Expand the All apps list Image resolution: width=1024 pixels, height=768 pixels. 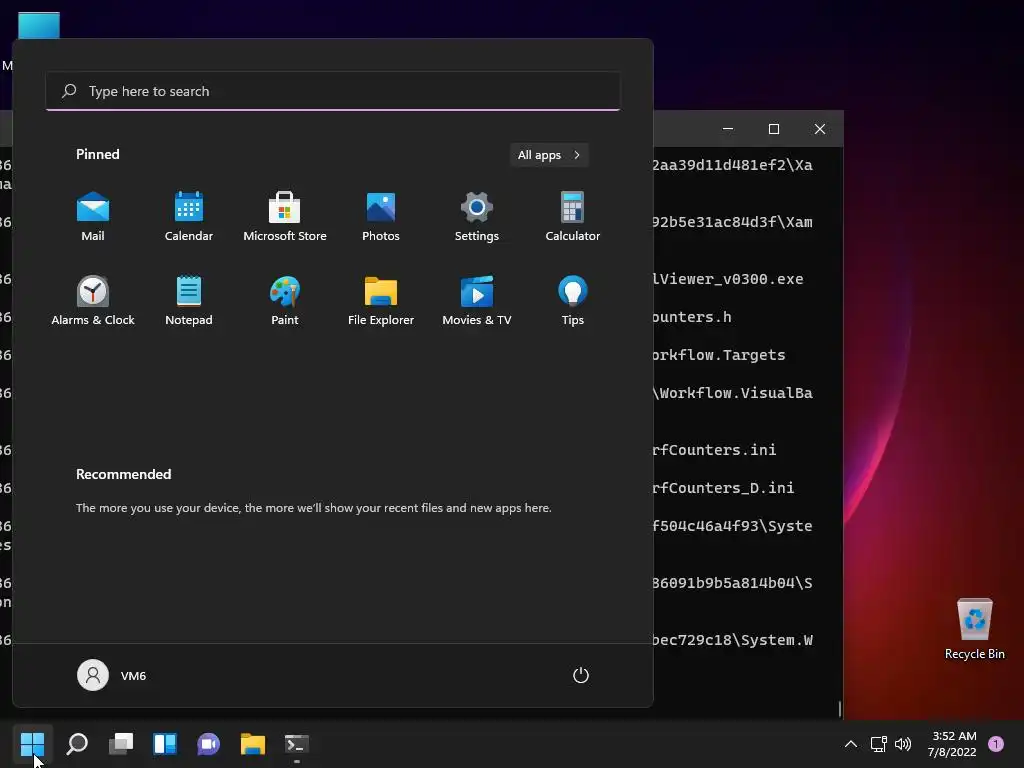click(x=549, y=155)
